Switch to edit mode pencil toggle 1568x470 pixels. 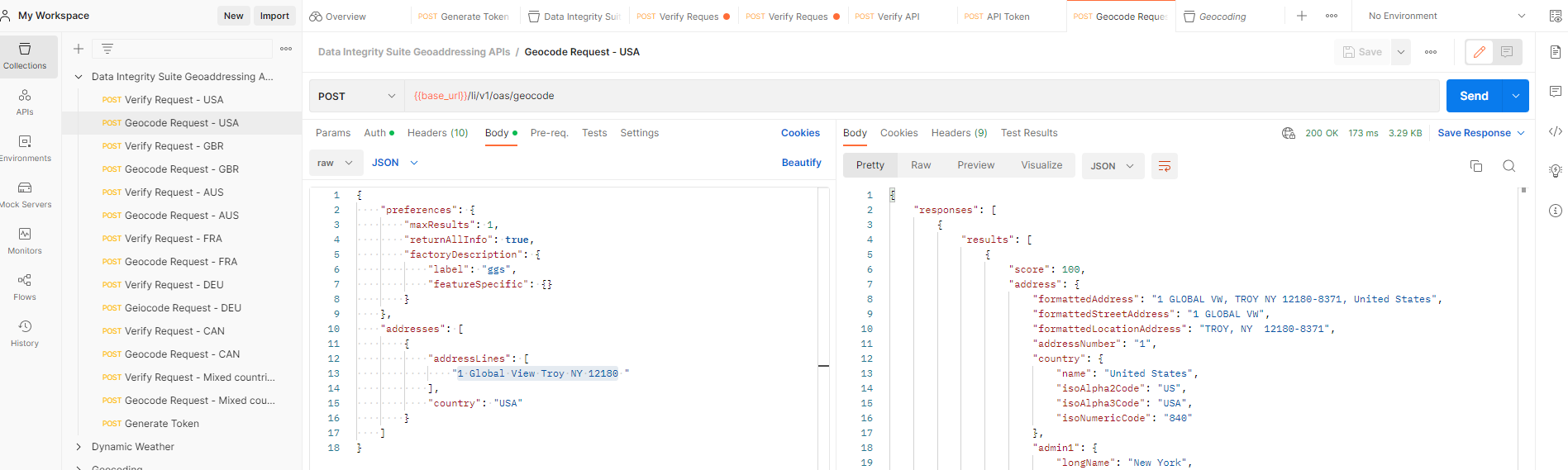[x=1479, y=52]
